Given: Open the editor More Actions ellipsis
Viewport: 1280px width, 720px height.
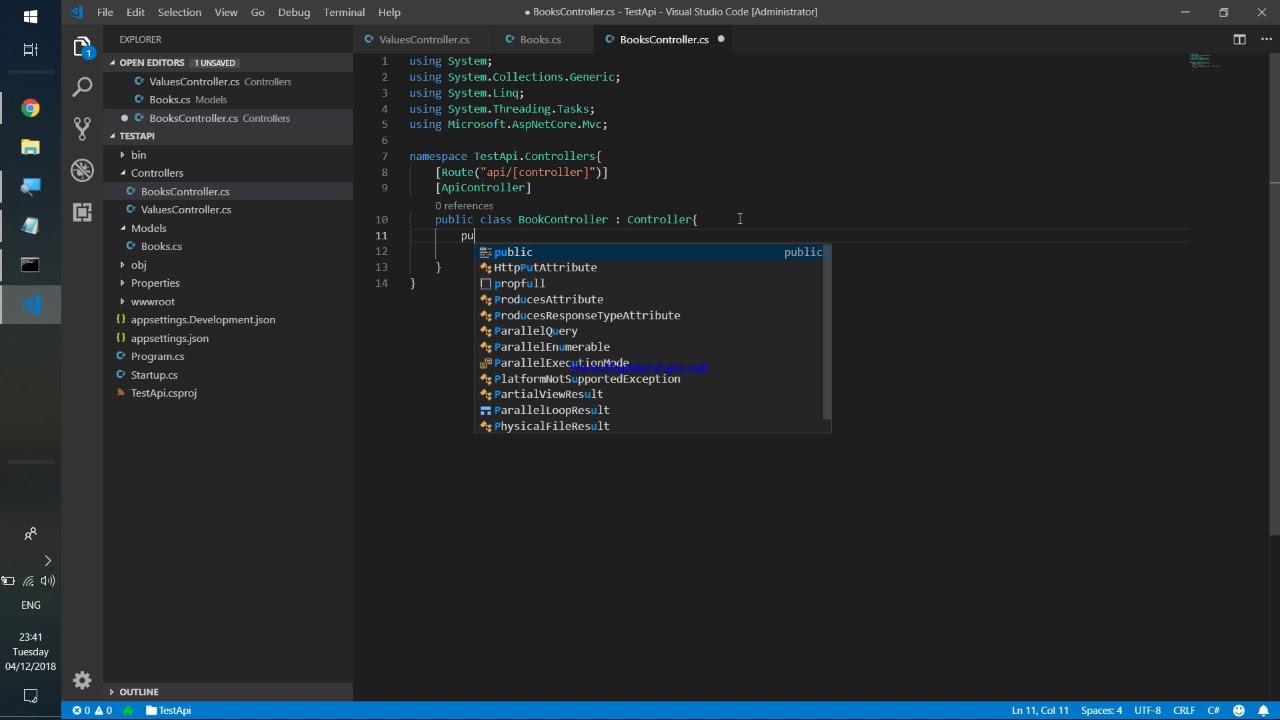Looking at the screenshot, I should 1265,39.
